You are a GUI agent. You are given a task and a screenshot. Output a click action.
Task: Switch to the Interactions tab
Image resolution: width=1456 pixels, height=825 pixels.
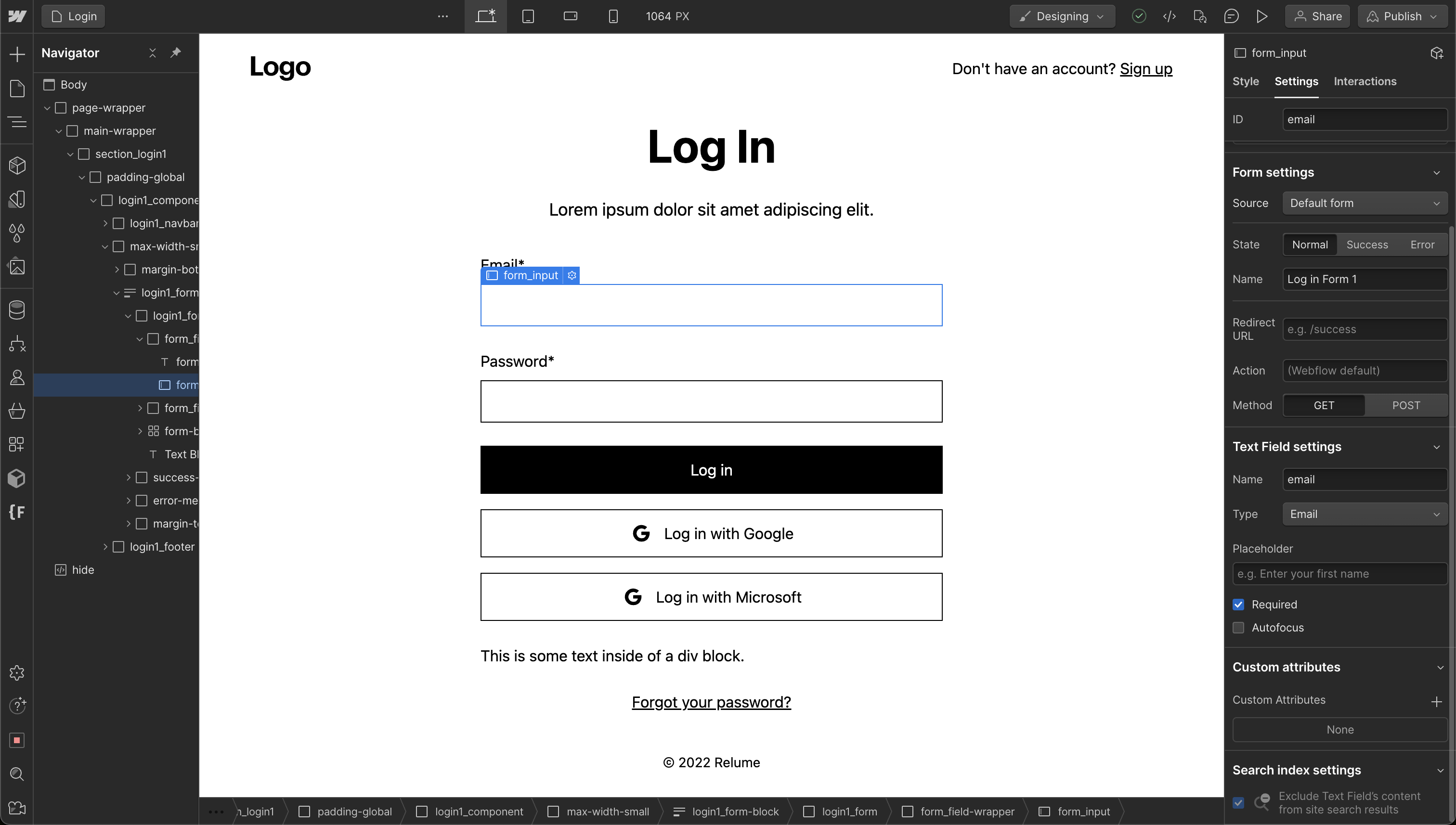(1364, 81)
